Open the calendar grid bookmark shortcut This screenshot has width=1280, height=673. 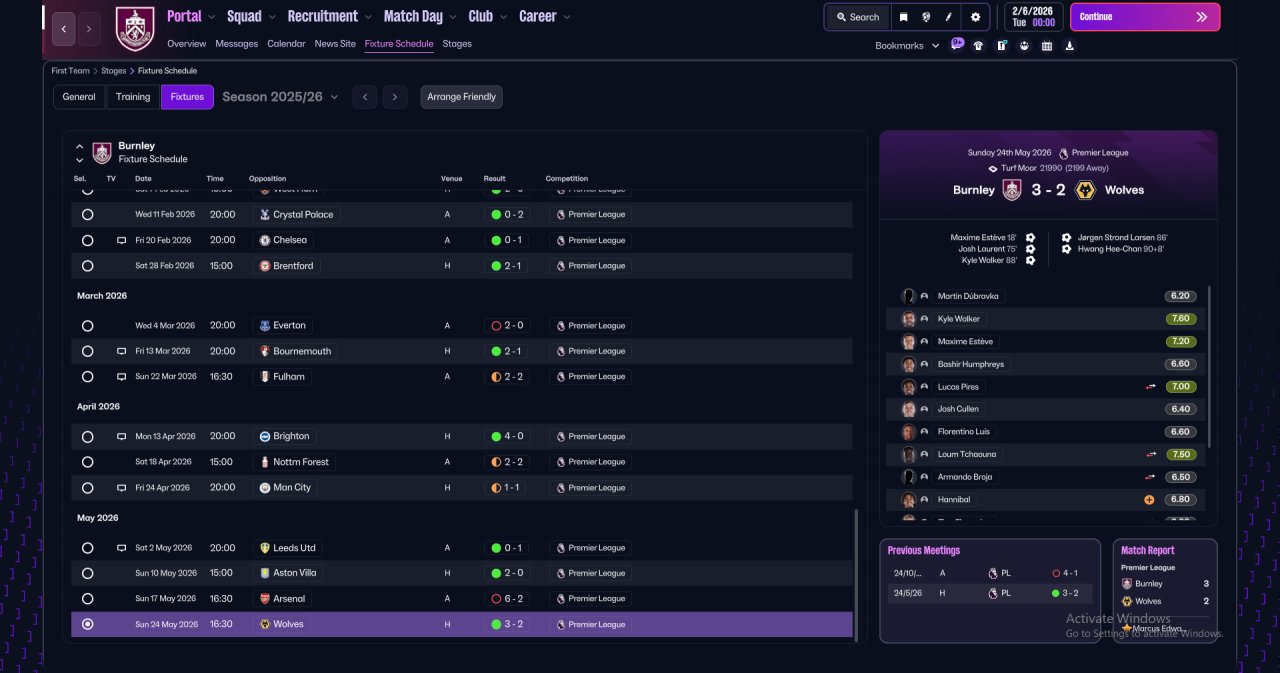[1047, 45]
